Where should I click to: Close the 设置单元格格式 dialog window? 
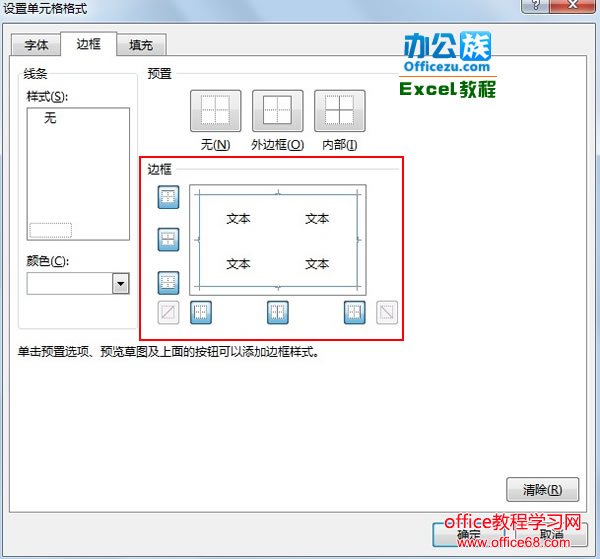(x=572, y=5)
